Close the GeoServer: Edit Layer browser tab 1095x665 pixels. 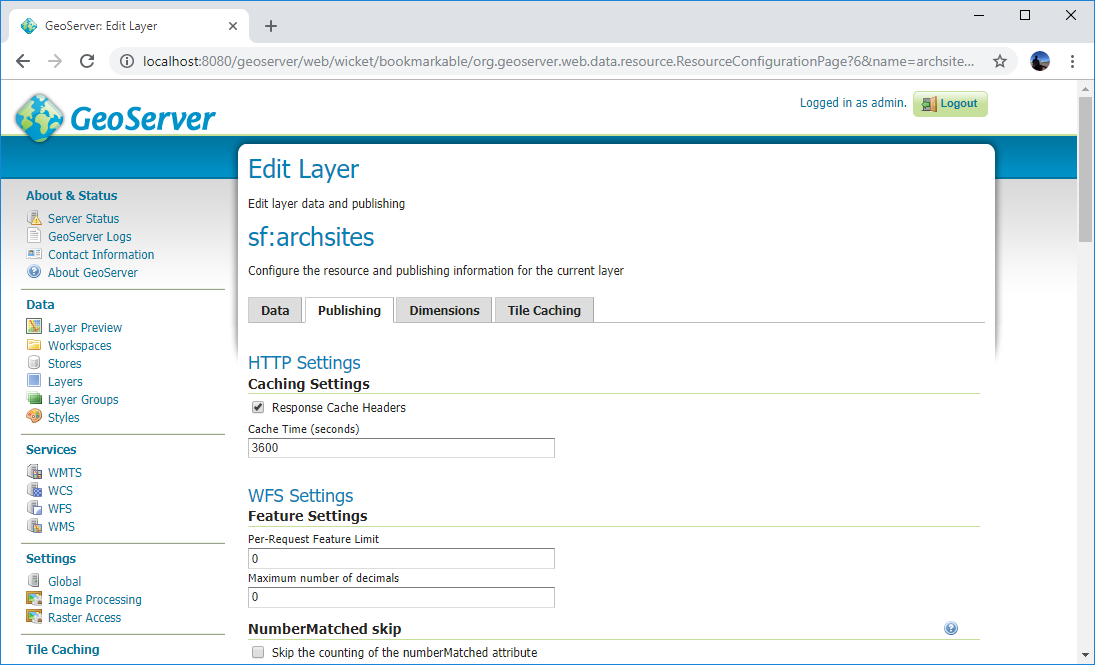[233, 26]
